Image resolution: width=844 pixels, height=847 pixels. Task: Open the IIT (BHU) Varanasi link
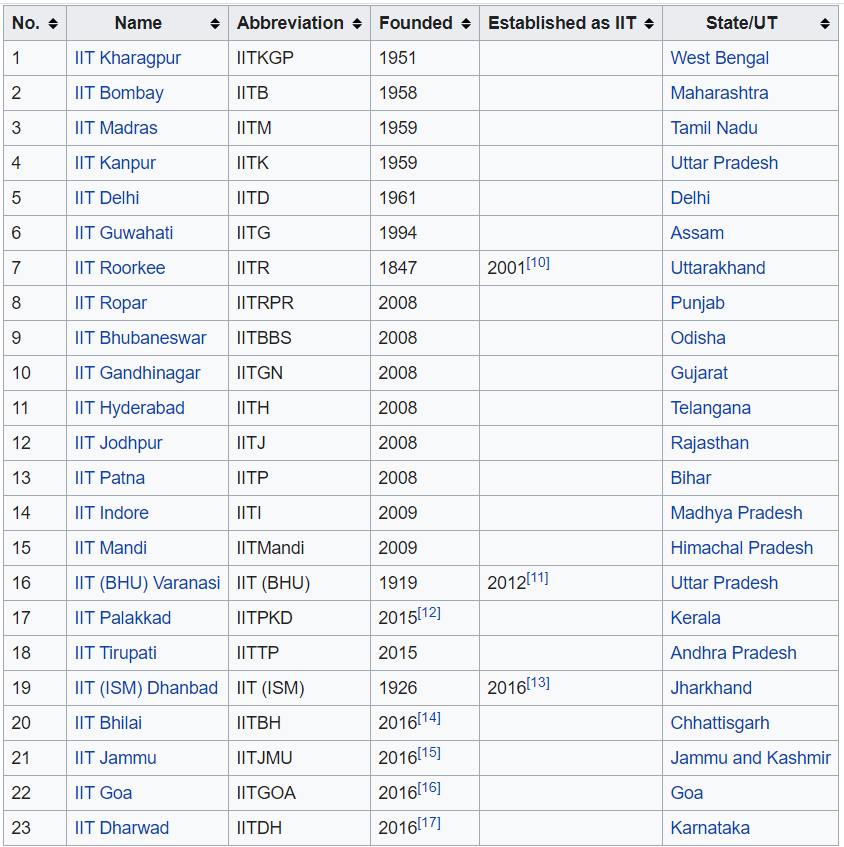click(x=148, y=583)
